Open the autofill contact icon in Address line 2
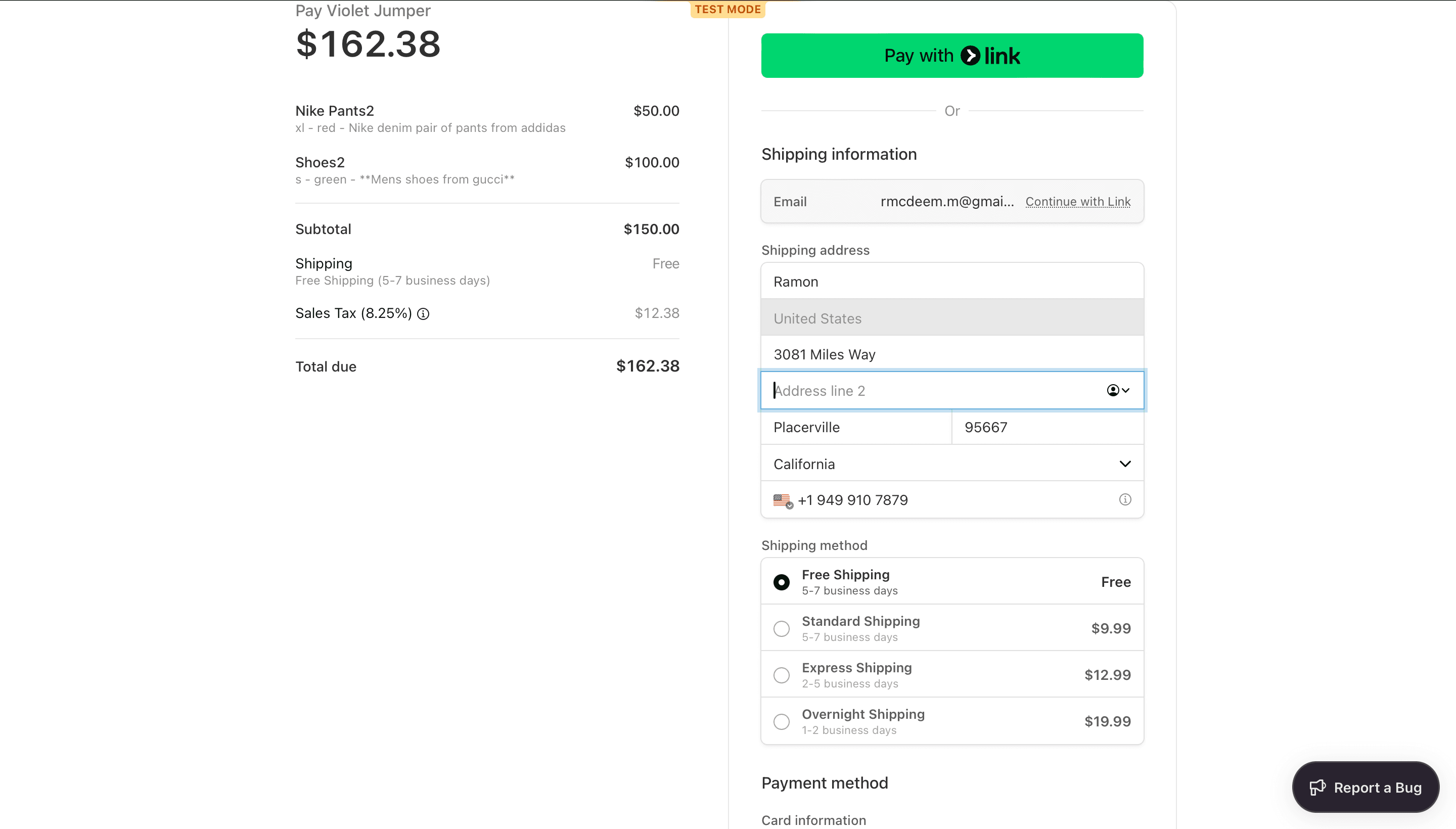 coord(1117,390)
